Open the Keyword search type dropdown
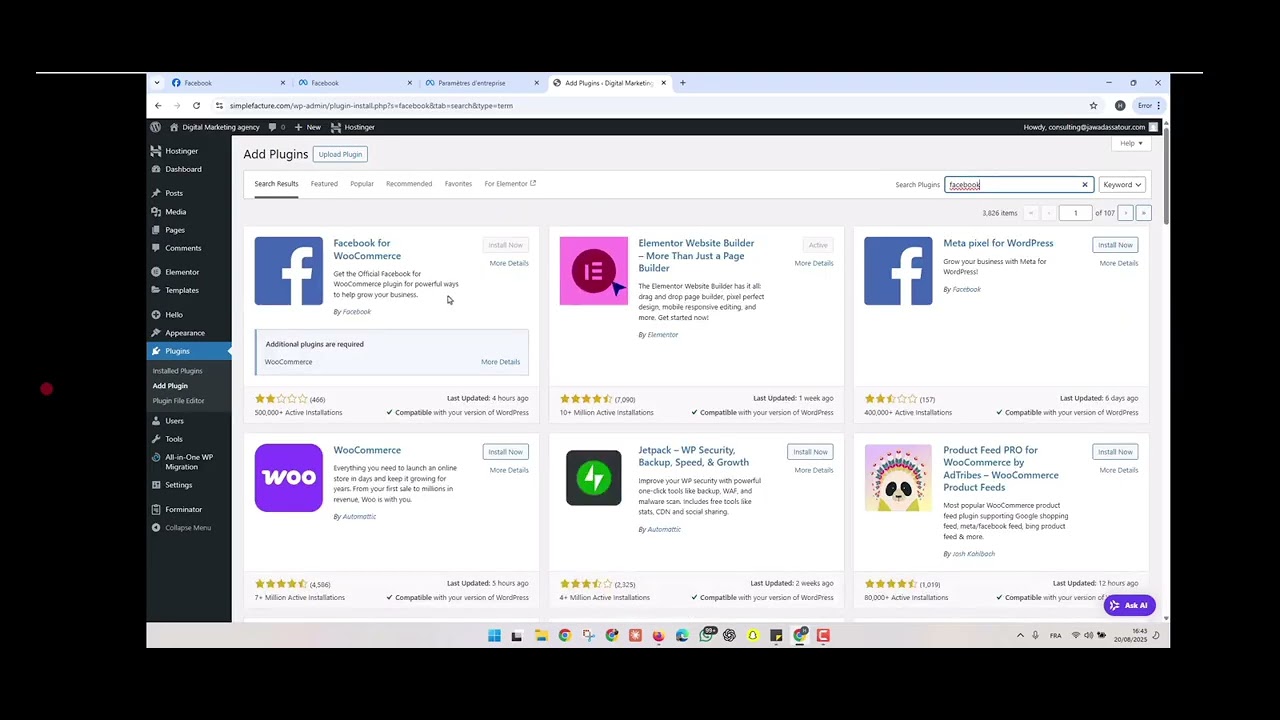The height and width of the screenshot is (720, 1280). pos(1122,185)
